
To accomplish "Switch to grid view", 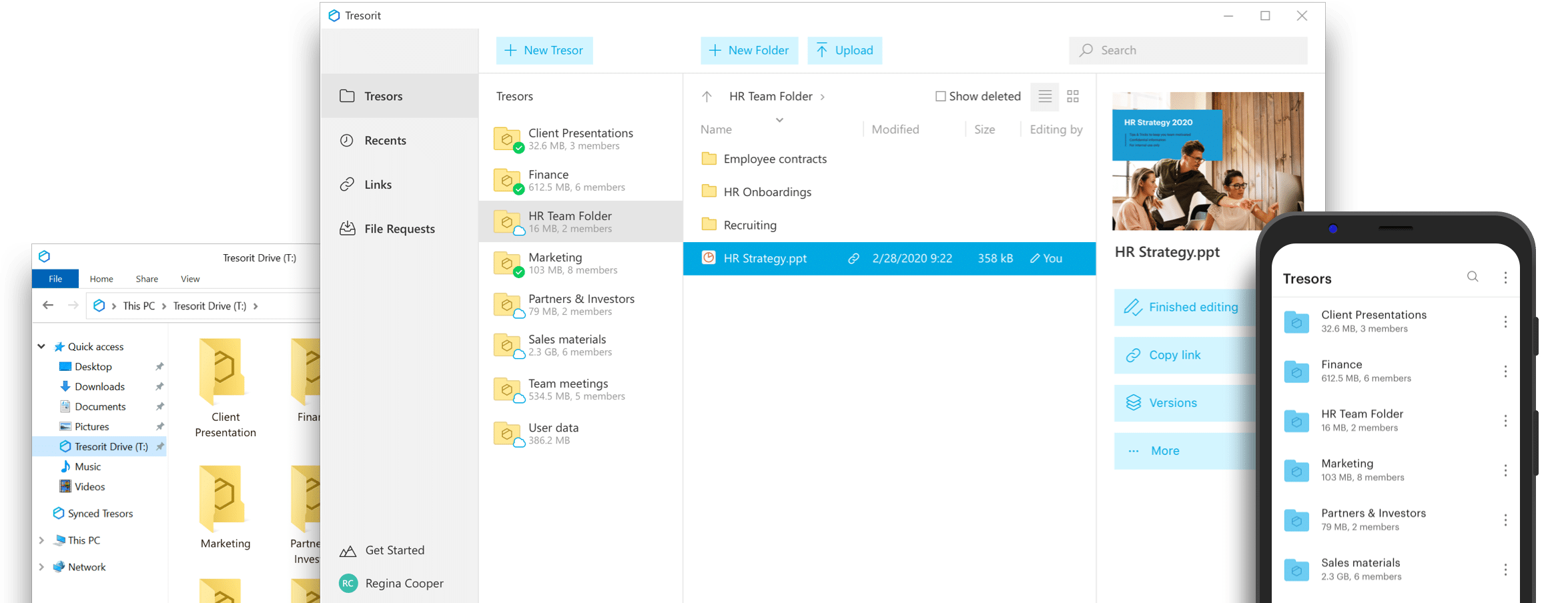I will tap(1073, 97).
